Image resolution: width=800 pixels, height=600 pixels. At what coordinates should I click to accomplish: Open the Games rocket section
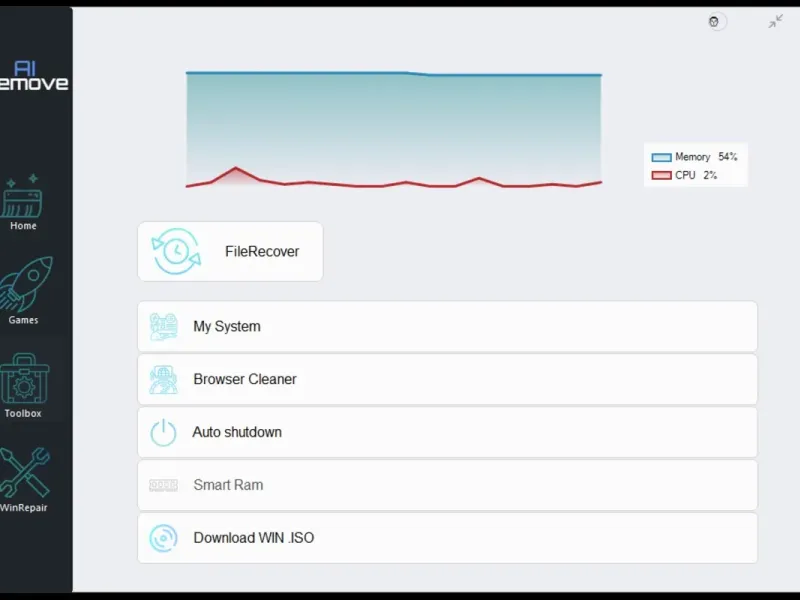(24, 291)
